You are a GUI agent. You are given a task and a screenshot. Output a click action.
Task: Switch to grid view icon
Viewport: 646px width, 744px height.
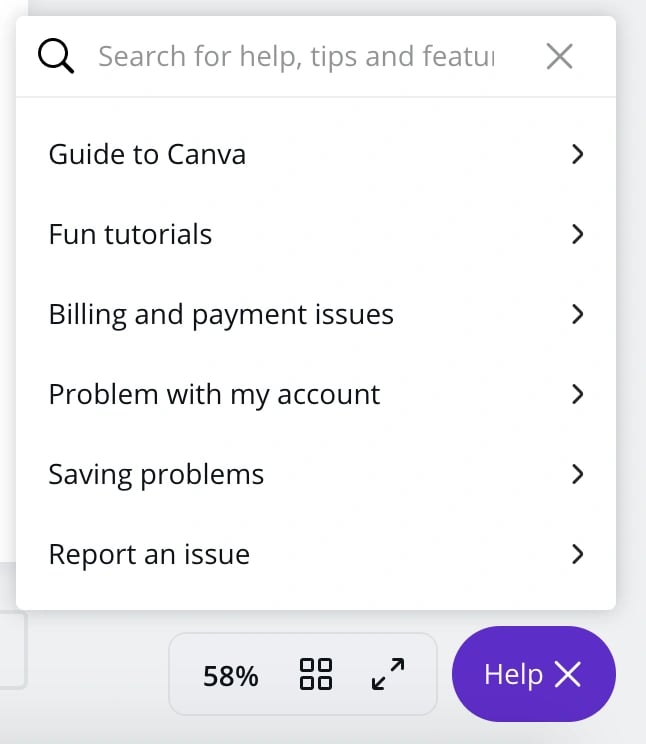(x=316, y=674)
